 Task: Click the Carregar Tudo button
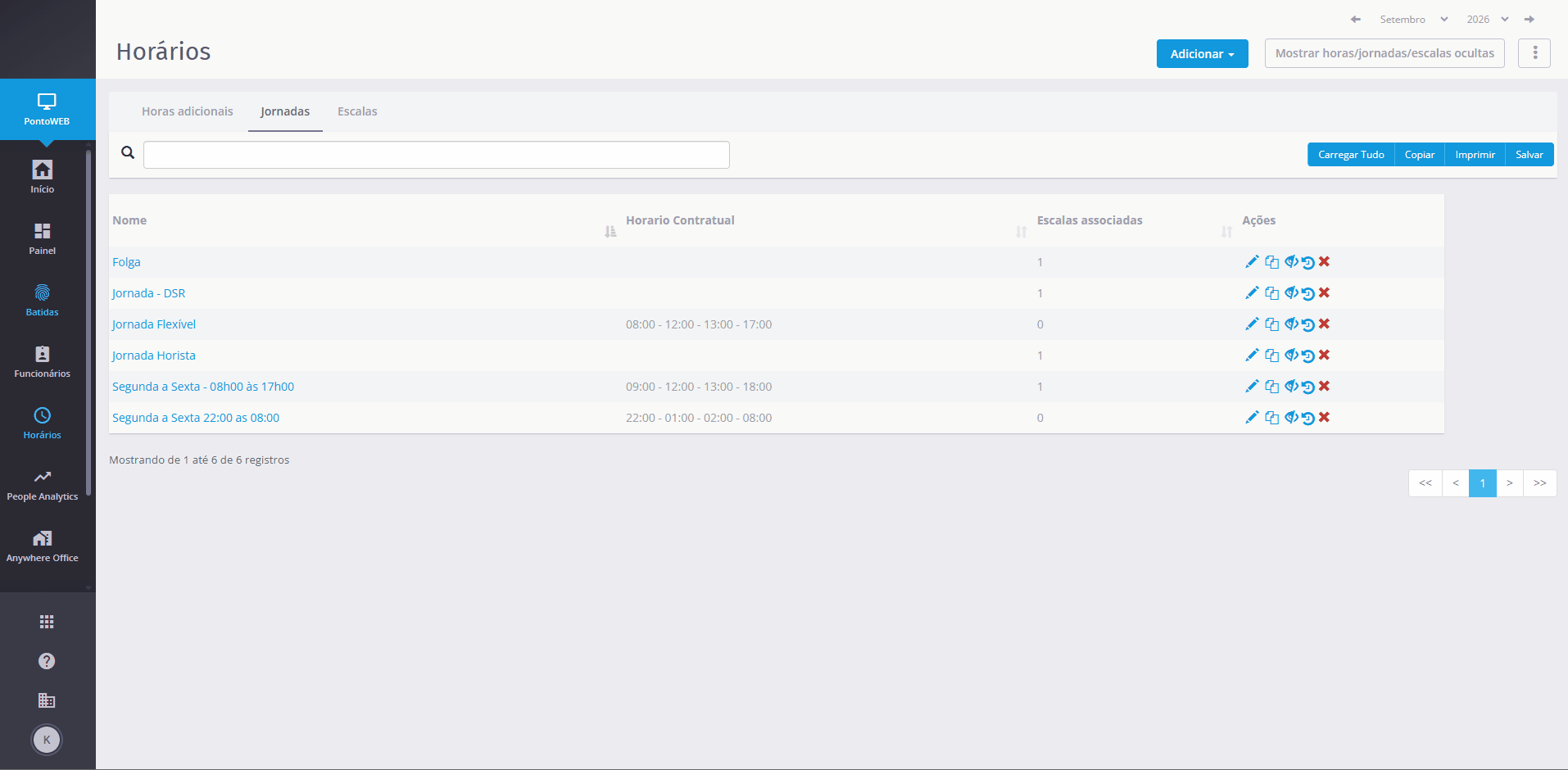(x=1351, y=154)
